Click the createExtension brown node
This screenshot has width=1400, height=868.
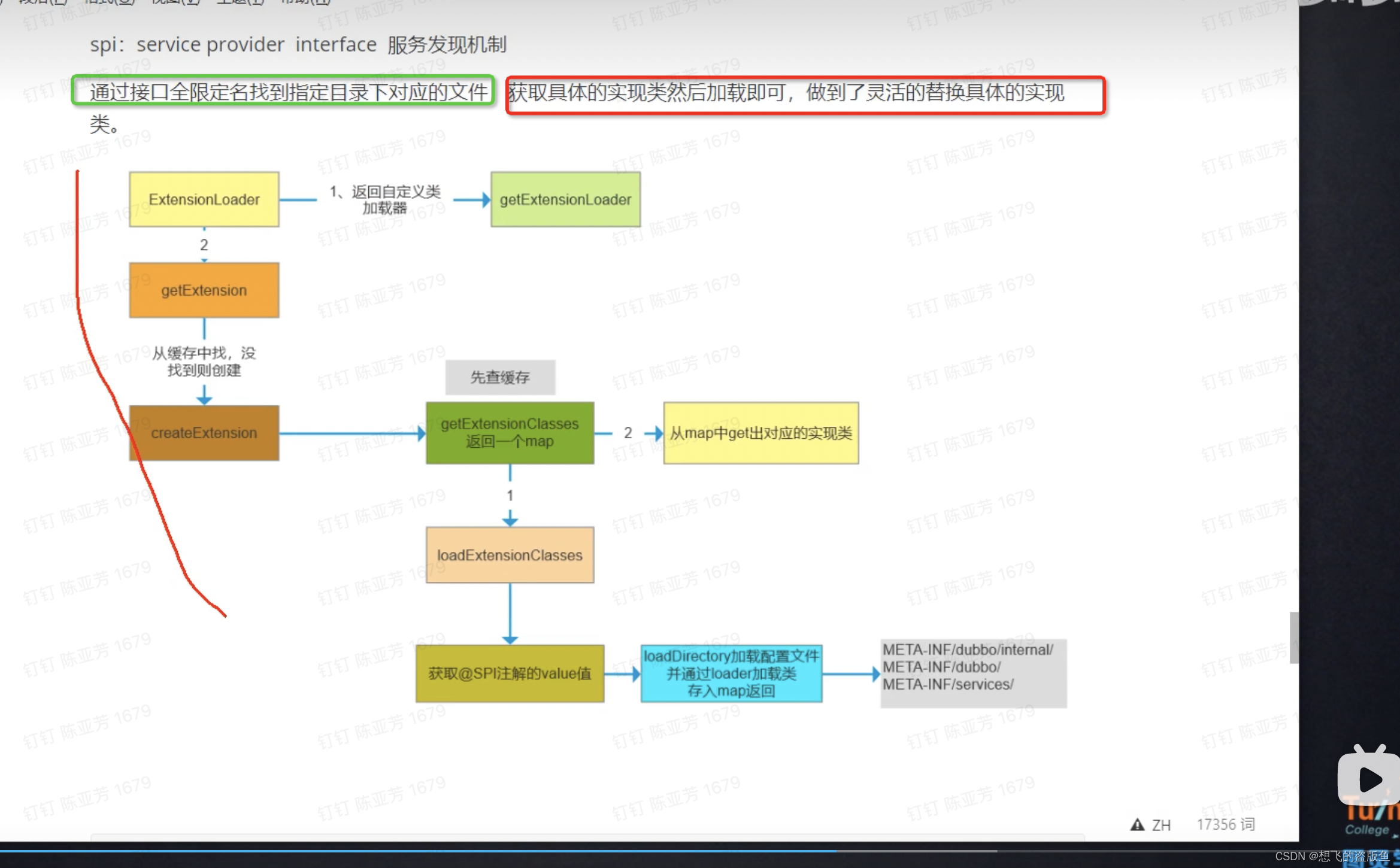(204, 432)
